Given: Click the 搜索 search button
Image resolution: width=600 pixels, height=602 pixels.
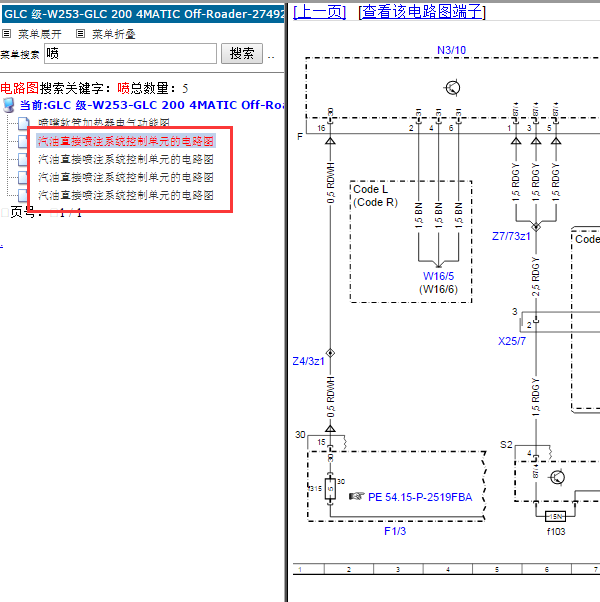Looking at the screenshot, I should tap(242, 53).
